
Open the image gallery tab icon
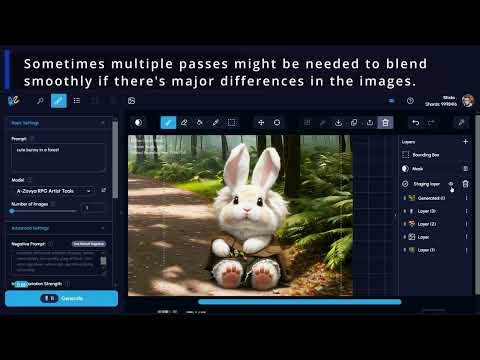(131, 100)
